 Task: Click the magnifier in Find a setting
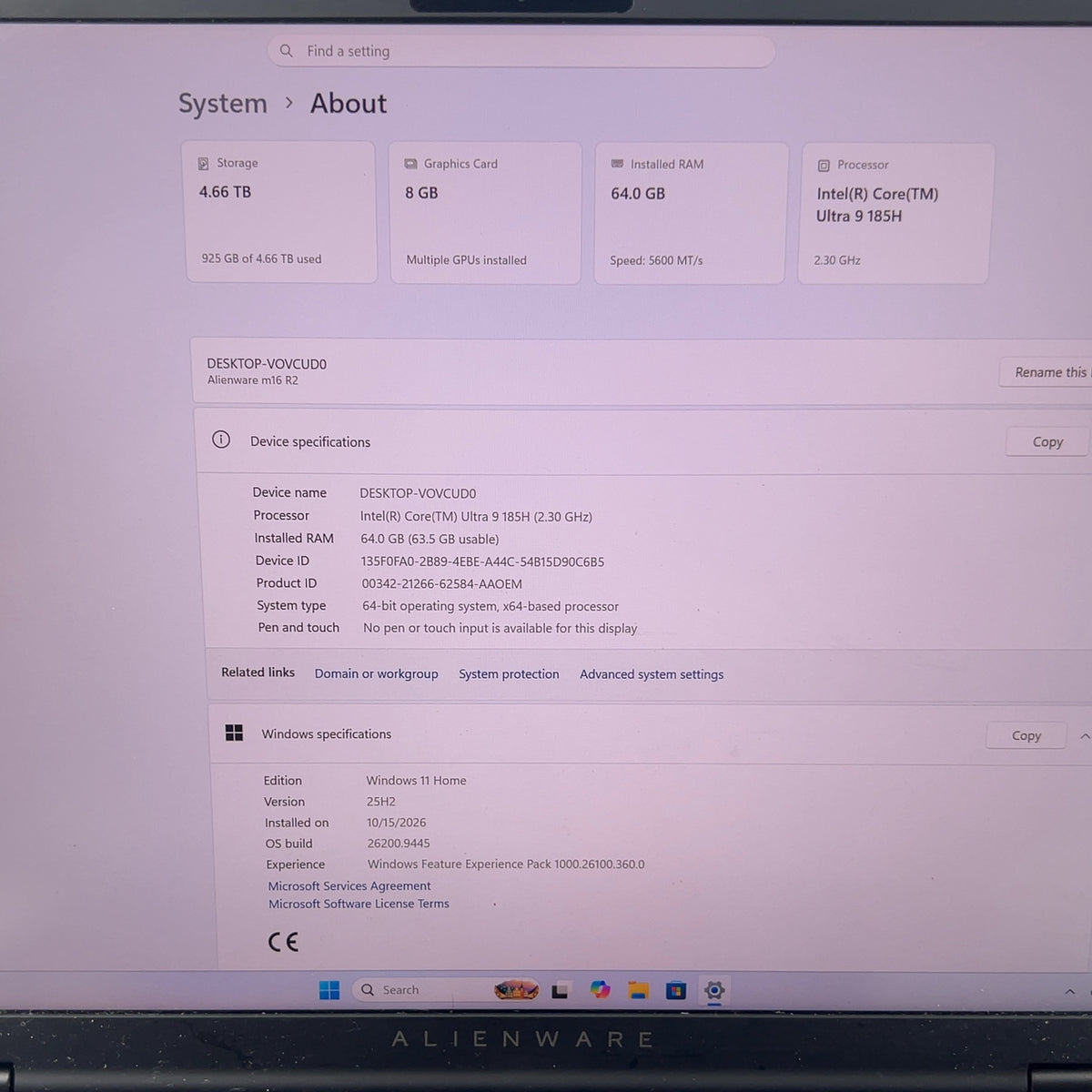287,51
